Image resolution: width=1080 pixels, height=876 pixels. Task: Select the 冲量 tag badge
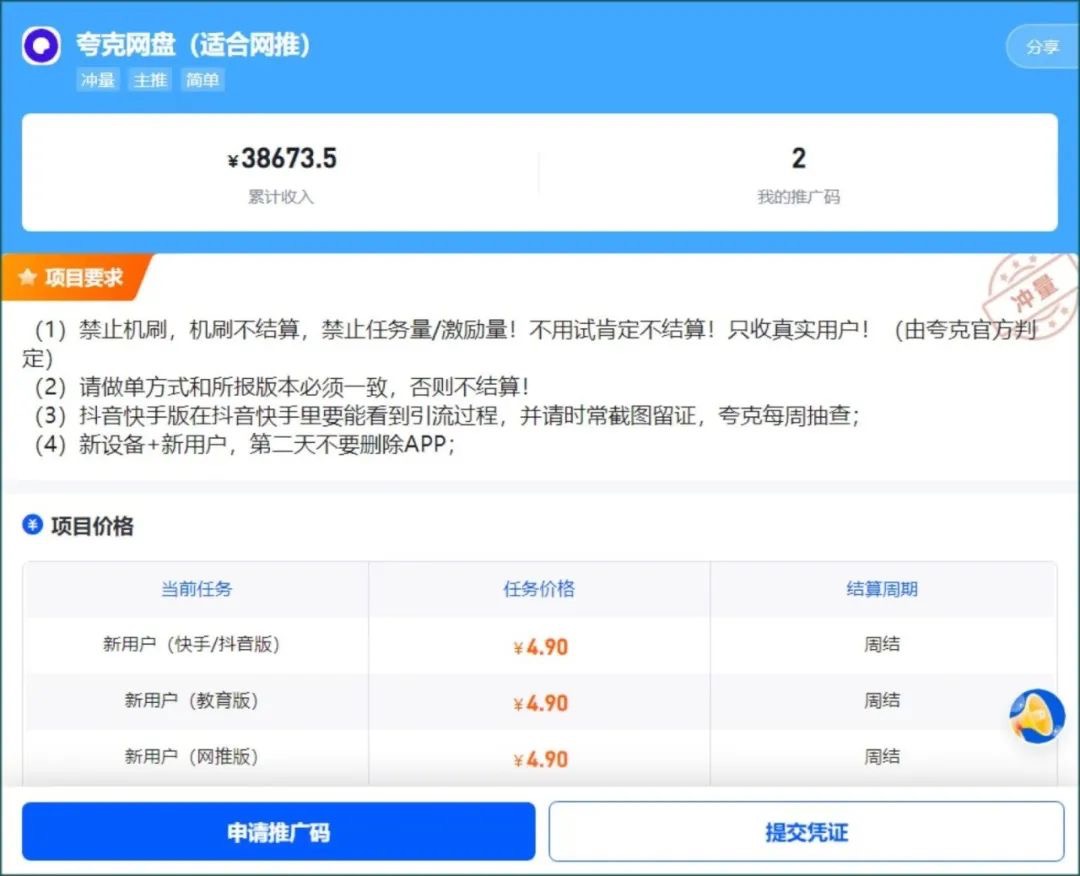pos(97,80)
